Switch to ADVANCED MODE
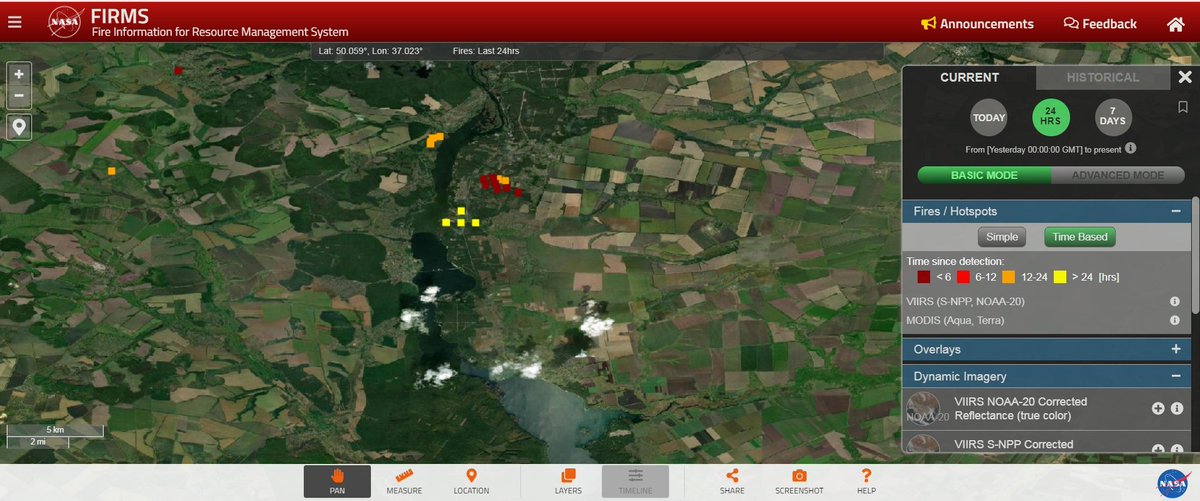The height and width of the screenshot is (501, 1200). click(1117, 175)
